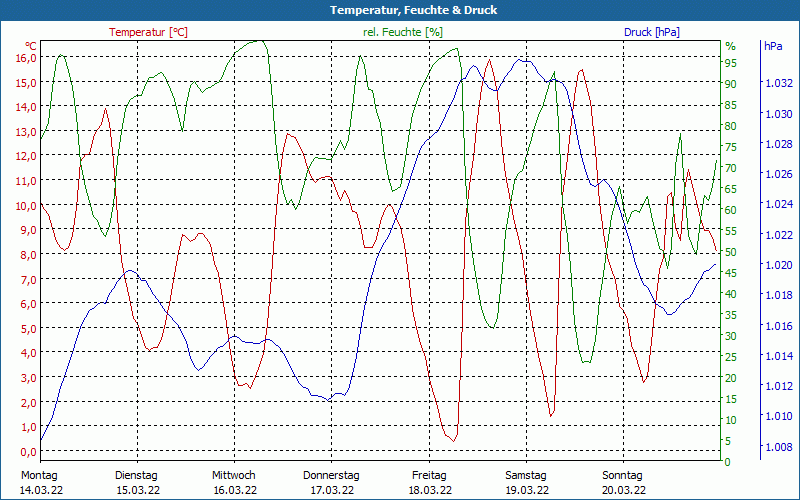Click the "11,0" temperature axis value
Image resolution: width=800 pixels, height=500 pixels.
26,181
